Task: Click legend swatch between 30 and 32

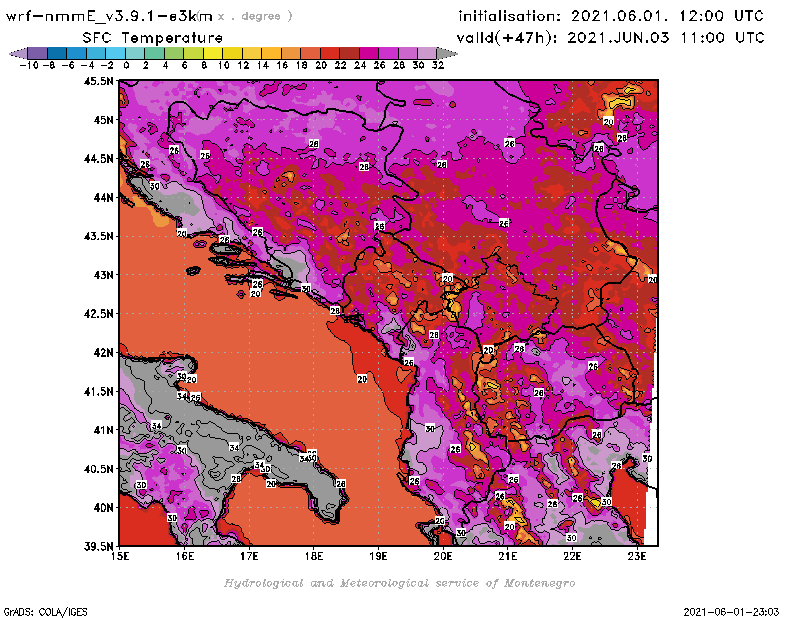Action: pyautogui.click(x=427, y=53)
